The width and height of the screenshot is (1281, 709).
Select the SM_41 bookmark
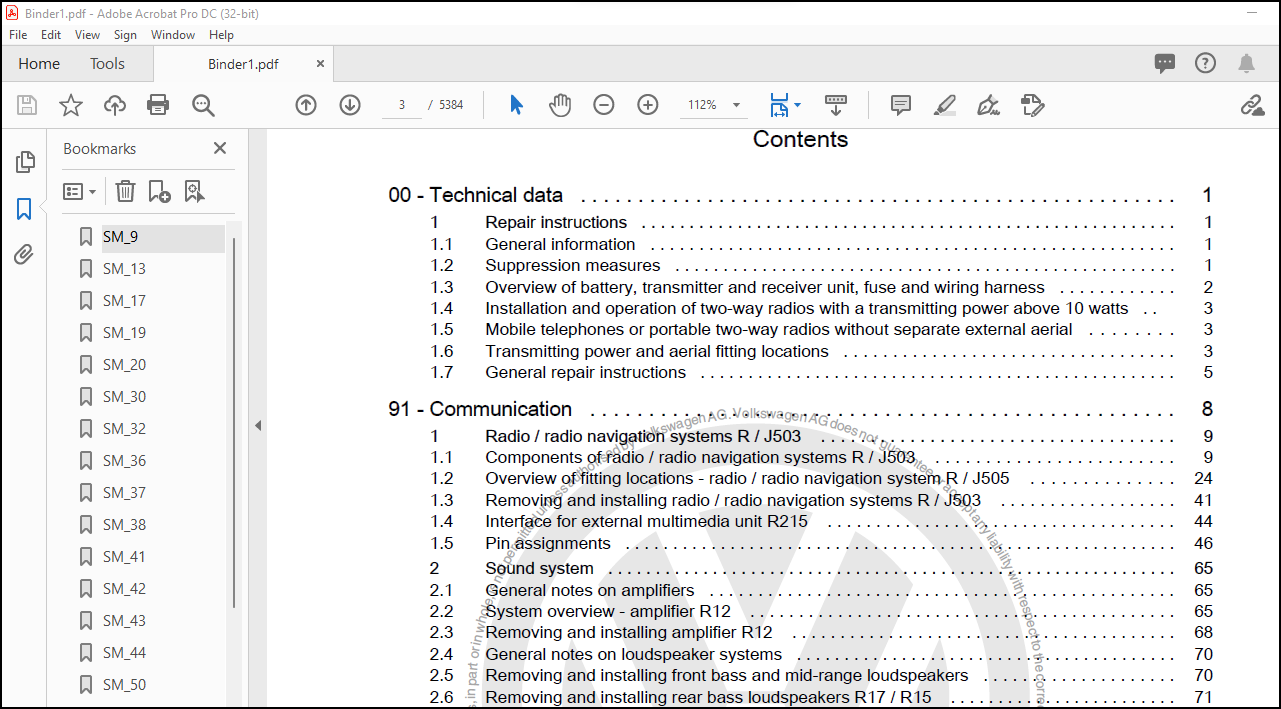(124, 557)
